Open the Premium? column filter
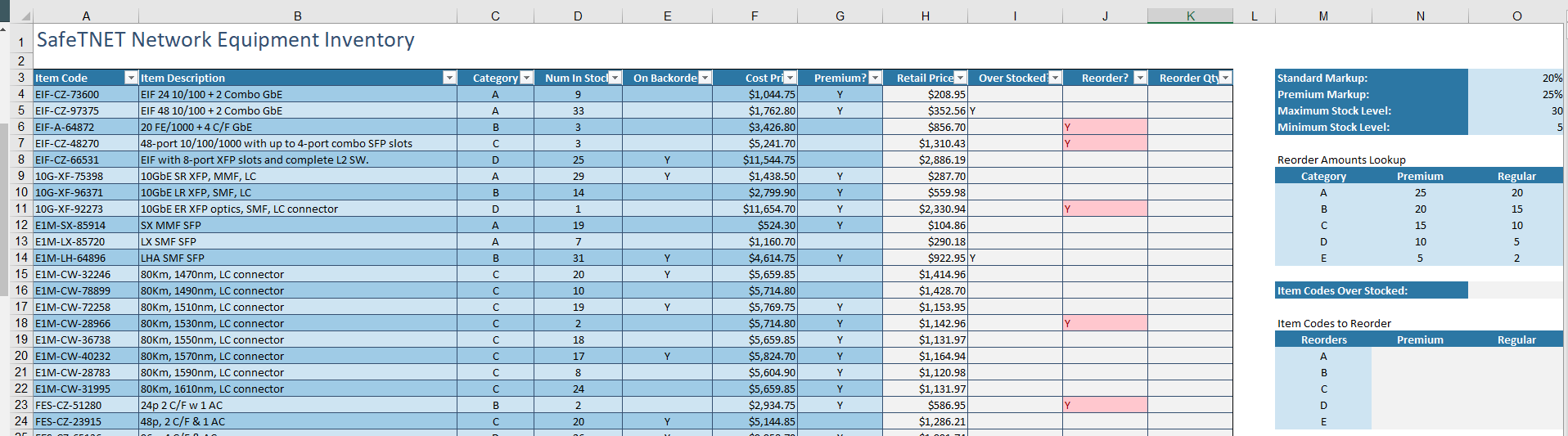Screen dimensions: 1568x436 (x=875, y=78)
